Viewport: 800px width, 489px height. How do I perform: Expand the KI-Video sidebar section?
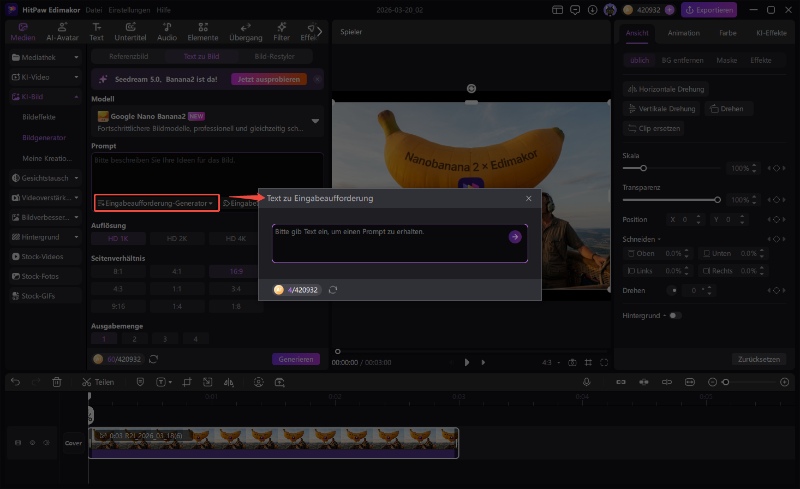[x=45, y=77]
